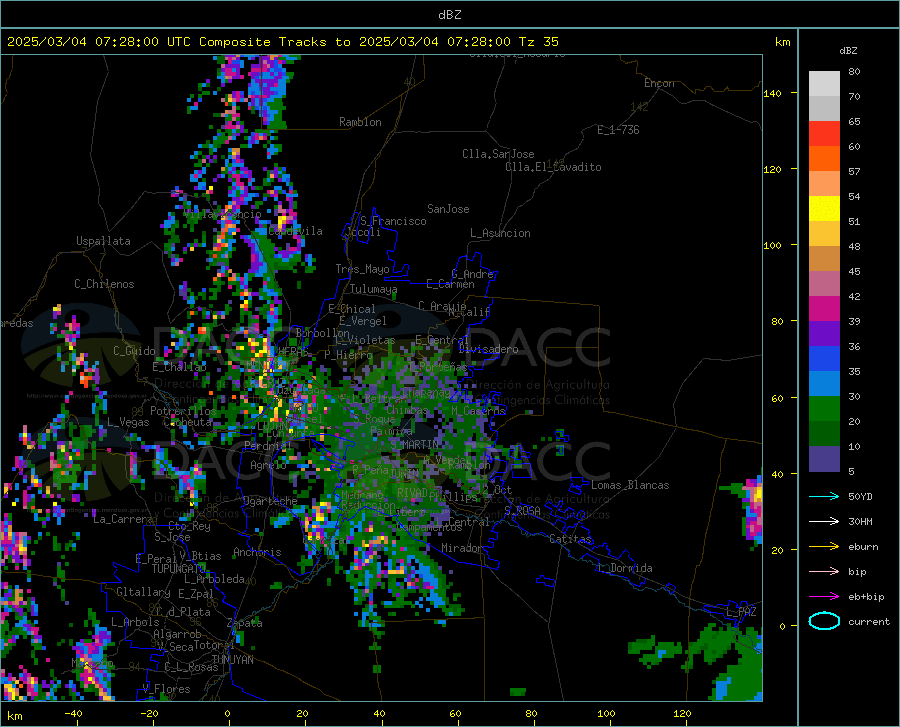
Task: Select the bright green 20-30 dBZ swatch
Action: click(824, 409)
